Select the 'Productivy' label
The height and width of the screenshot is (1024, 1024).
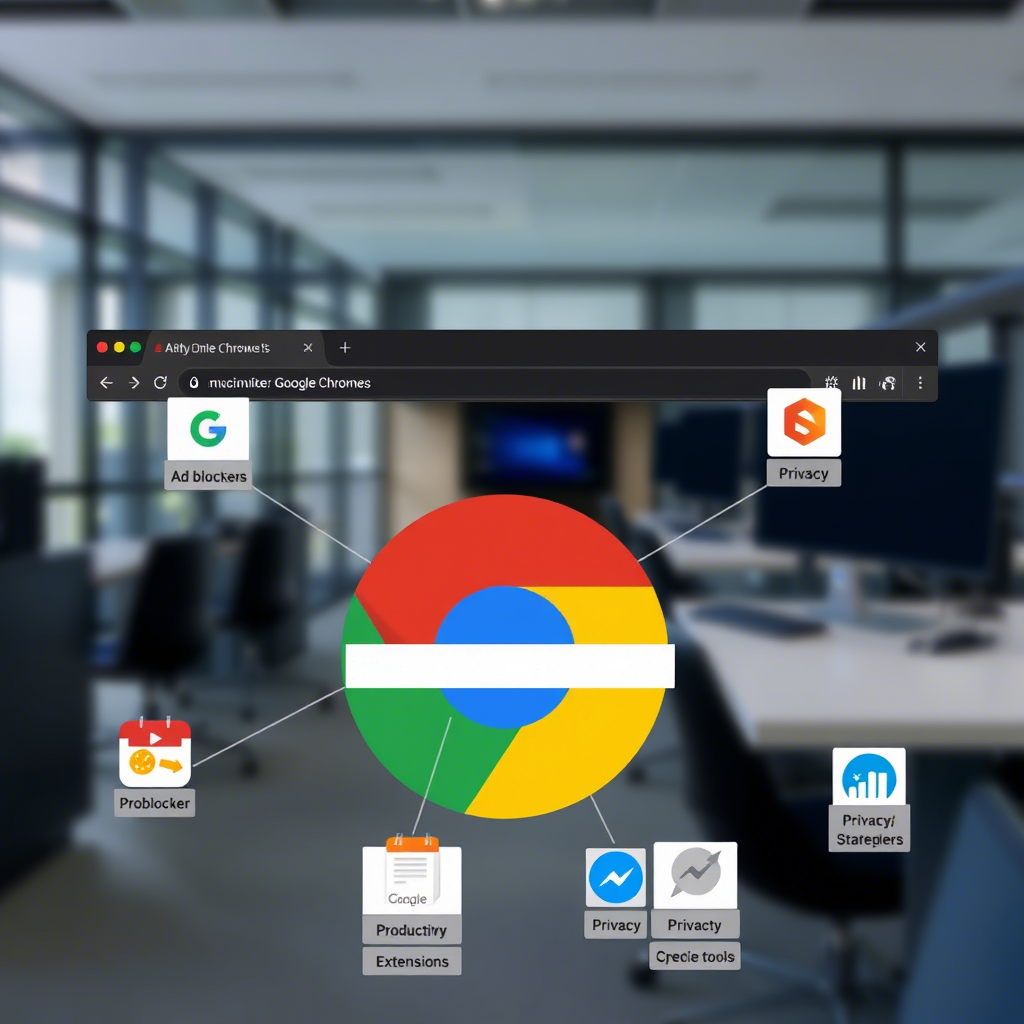click(411, 930)
